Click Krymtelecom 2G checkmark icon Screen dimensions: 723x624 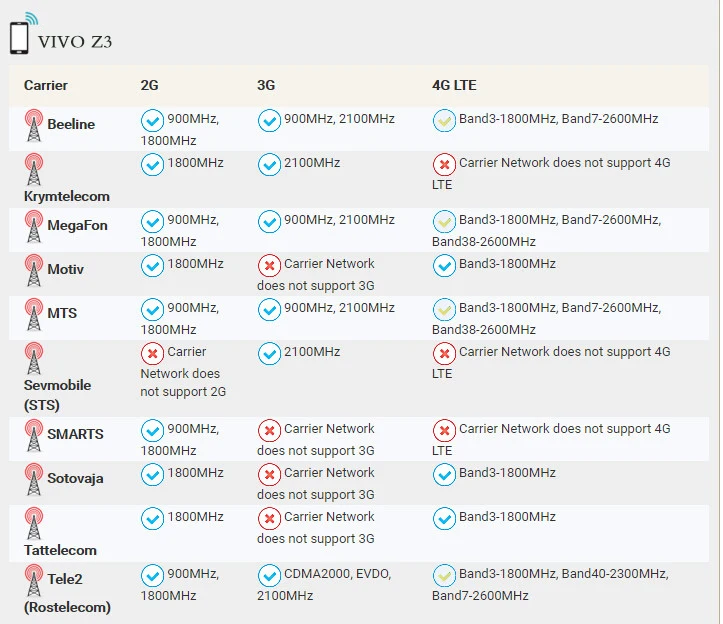(152, 165)
